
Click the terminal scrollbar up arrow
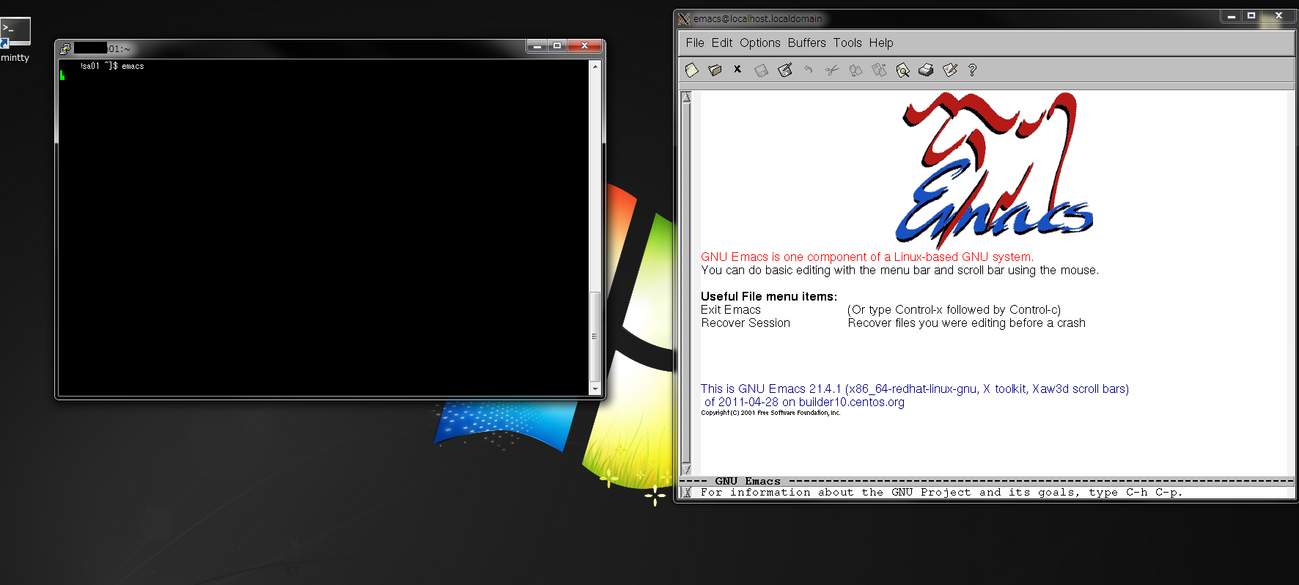point(596,66)
